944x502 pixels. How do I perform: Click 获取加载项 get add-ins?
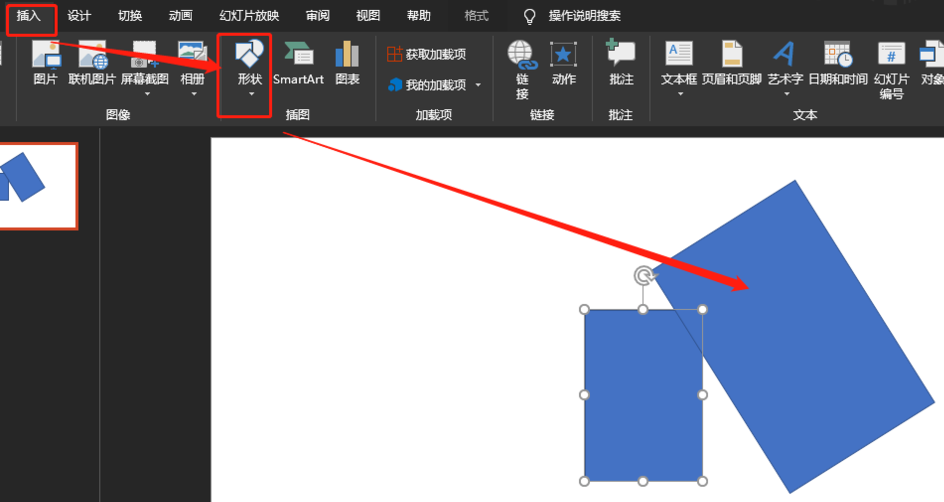pyautogui.click(x=426, y=54)
